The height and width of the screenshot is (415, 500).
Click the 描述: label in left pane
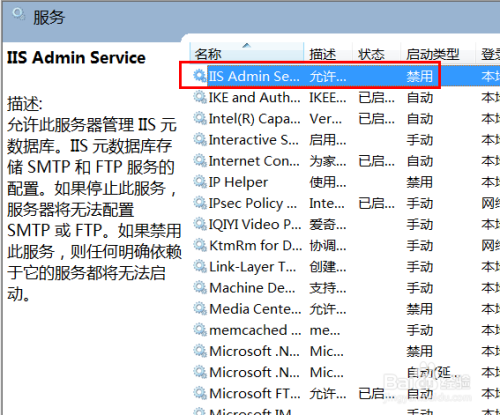pos(25,103)
